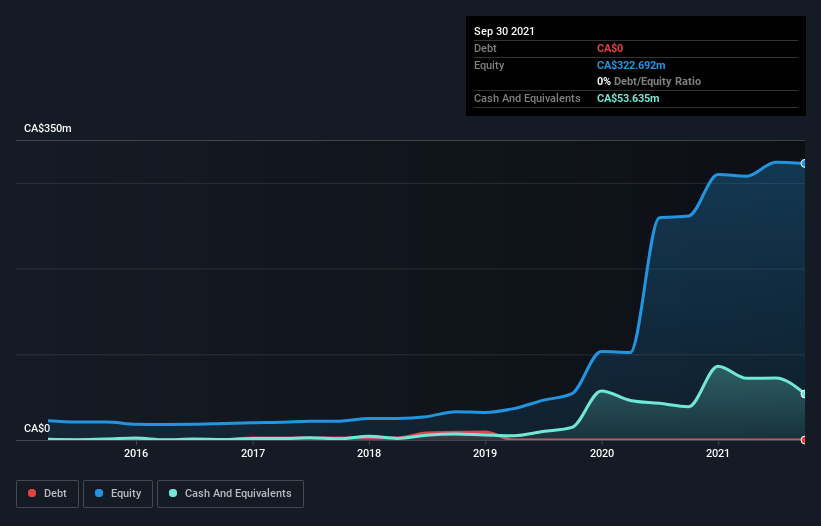The height and width of the screenshot is (526, 821).
Task: Toggle the Cash And Equivalents legend button
Action: pyautogui.click(x=230, y=494)
